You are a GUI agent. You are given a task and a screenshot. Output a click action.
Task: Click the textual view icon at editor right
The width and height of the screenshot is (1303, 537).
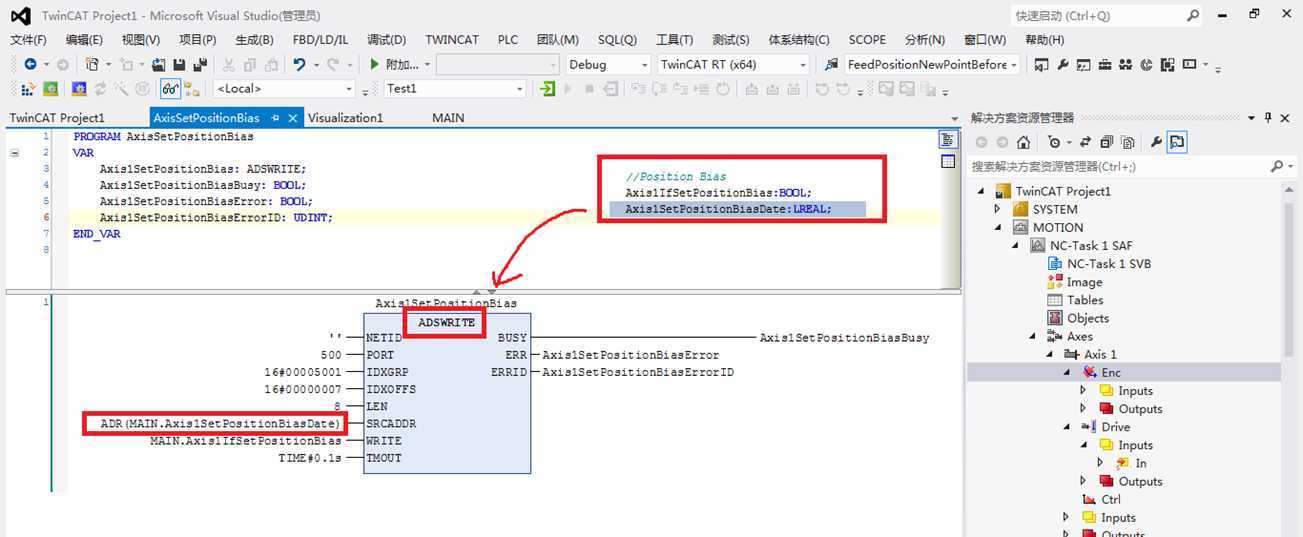[948, 139]
